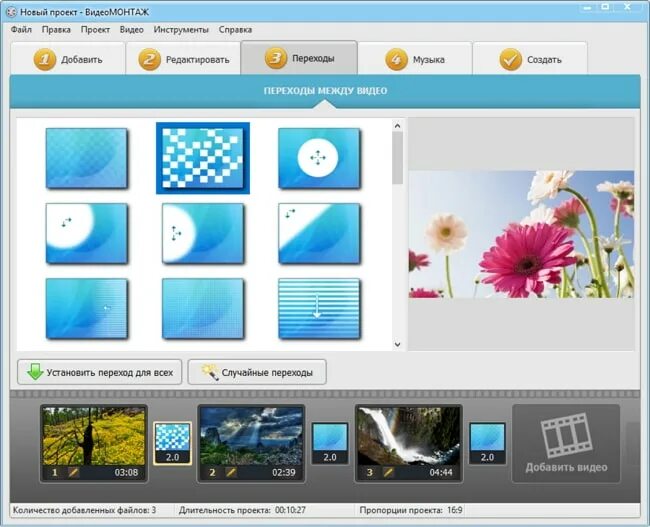The height and width of the screenshot is (527, 650).
Task: Click the flower preview image
Action: click(521, 234)
